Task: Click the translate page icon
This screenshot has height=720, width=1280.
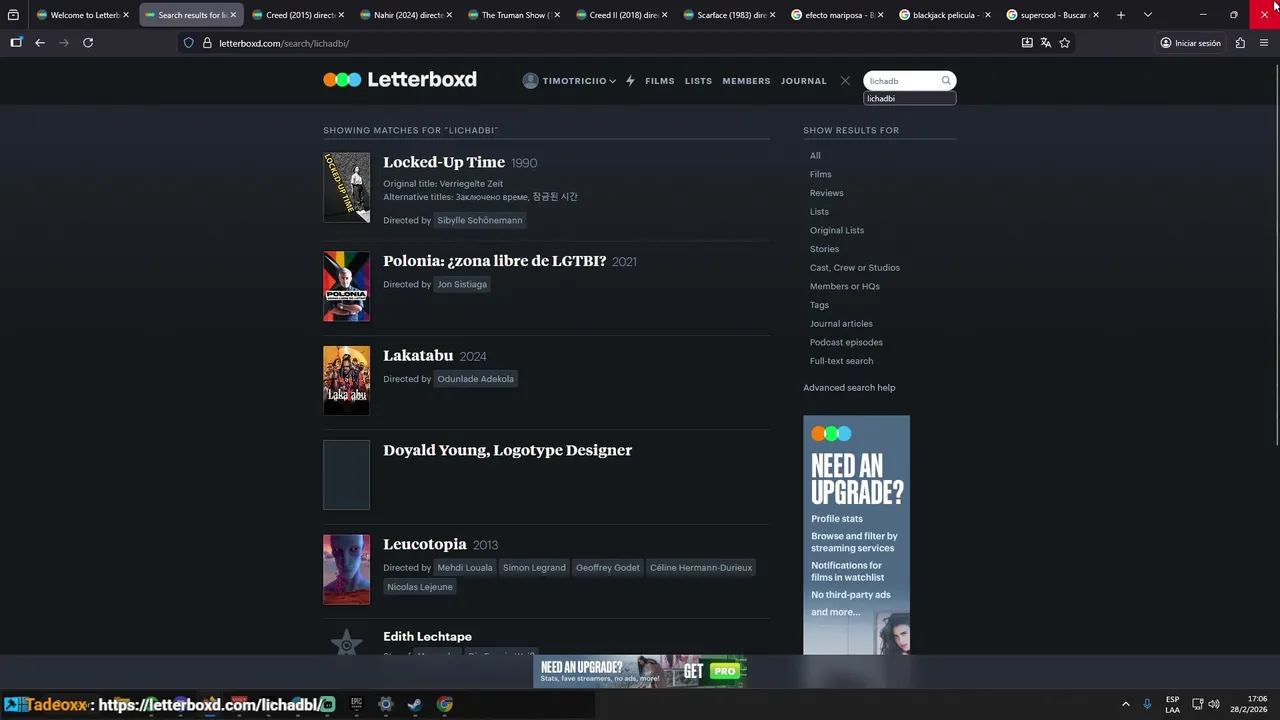Action: [x=1045, y=43]
